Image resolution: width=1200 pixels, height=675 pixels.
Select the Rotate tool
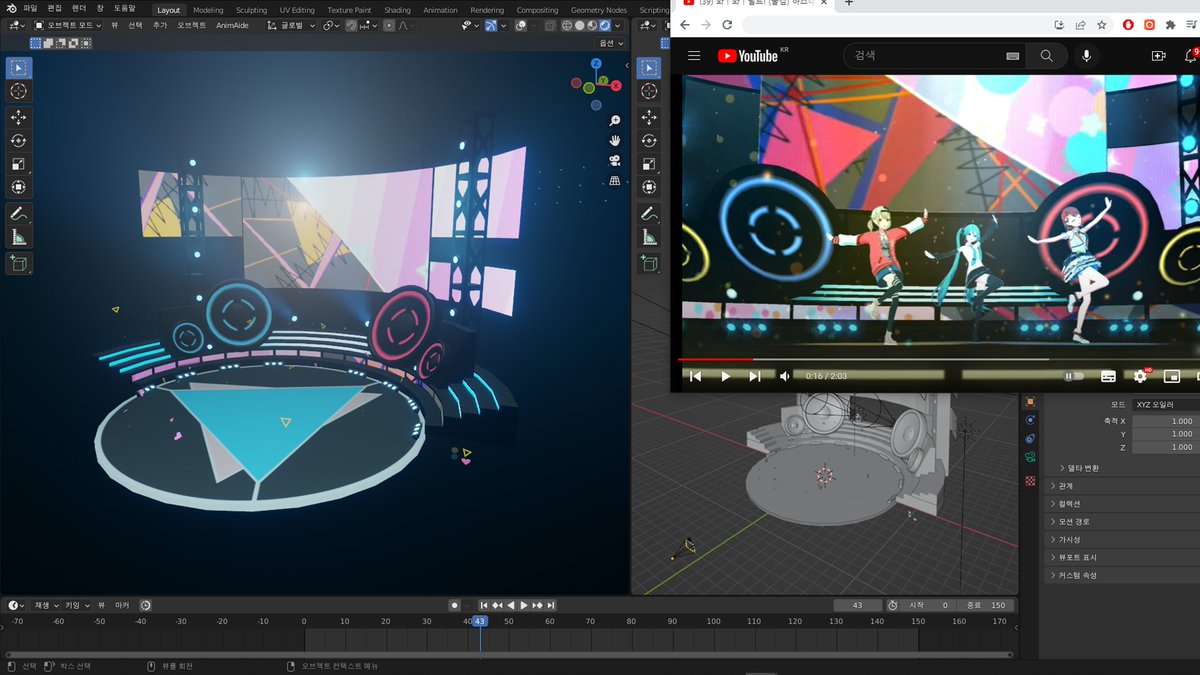18,140
